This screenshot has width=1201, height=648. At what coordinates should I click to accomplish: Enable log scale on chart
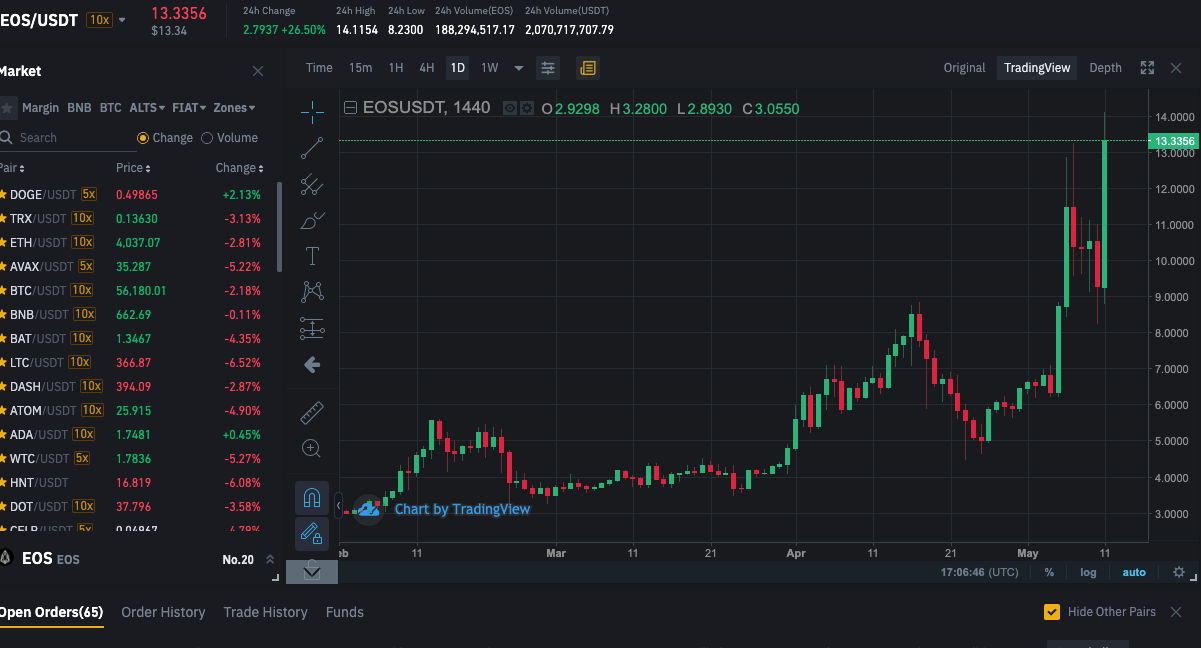point(1088,572)
